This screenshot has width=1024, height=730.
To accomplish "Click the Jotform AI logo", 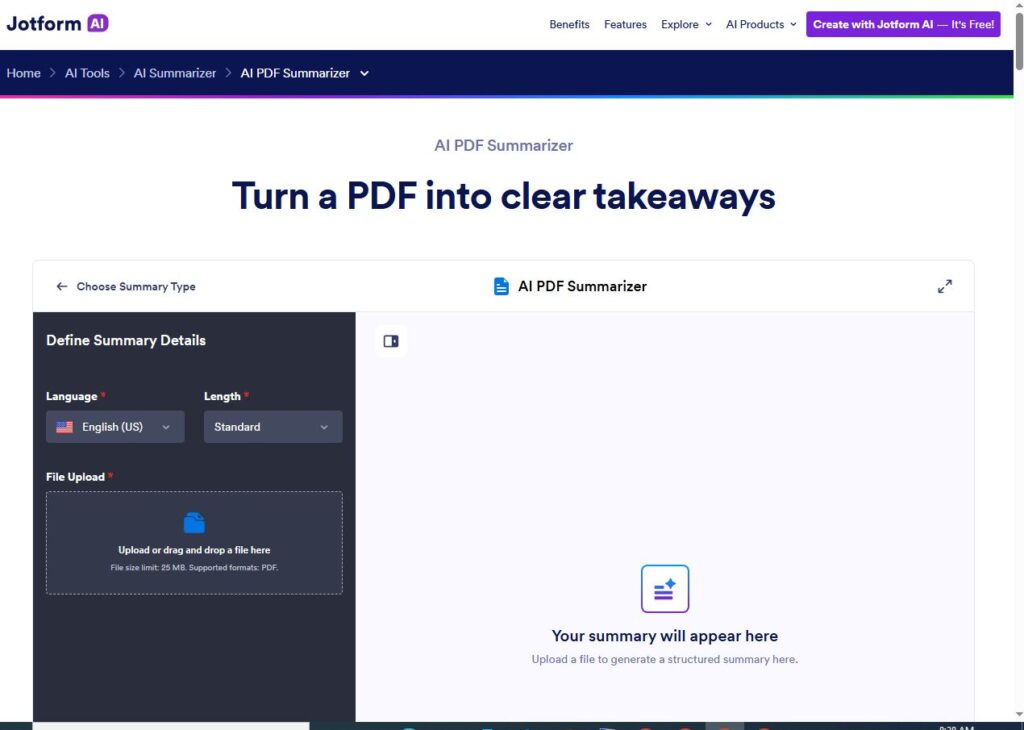I will pos(57,24).
